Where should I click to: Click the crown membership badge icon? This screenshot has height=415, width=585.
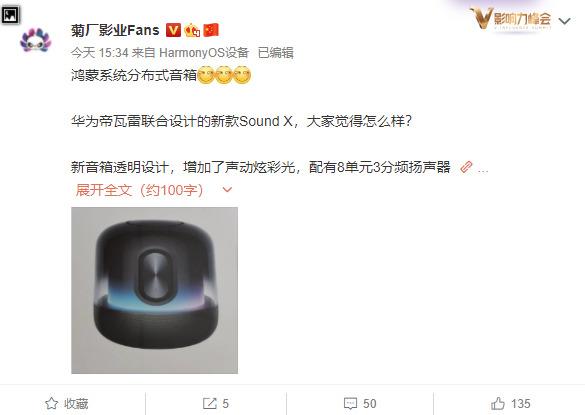pos(192,30)
